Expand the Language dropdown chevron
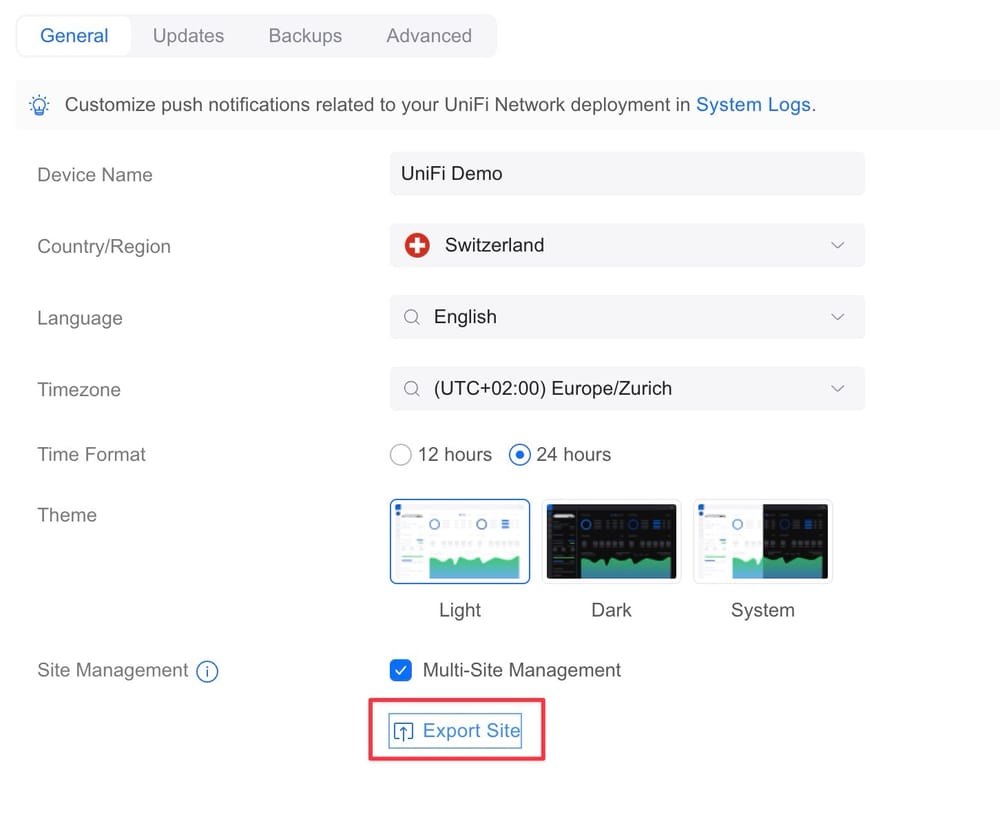The image size is (1000, 813). (x=837, y=317)
